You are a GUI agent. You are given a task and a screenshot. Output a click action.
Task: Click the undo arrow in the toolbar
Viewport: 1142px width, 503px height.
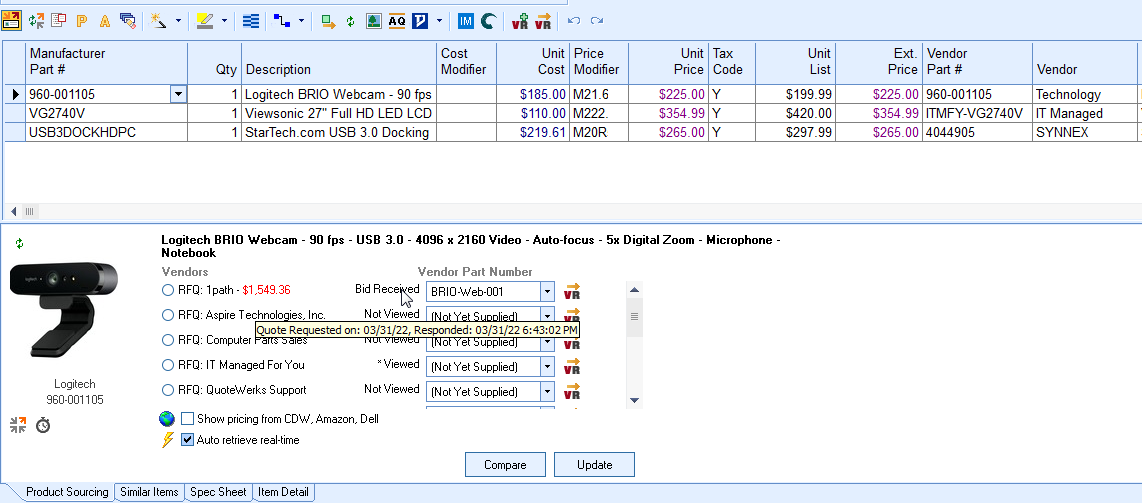(x=573, y=20)
